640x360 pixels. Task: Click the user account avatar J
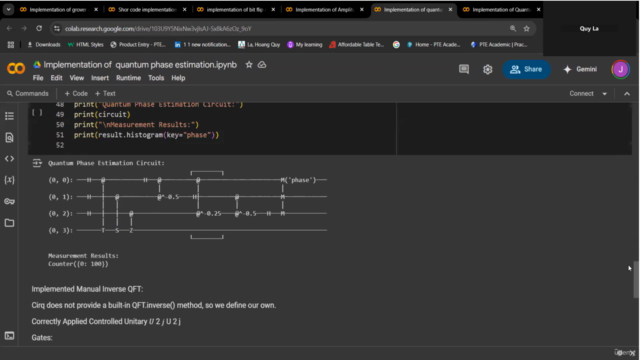pos(620,69)
